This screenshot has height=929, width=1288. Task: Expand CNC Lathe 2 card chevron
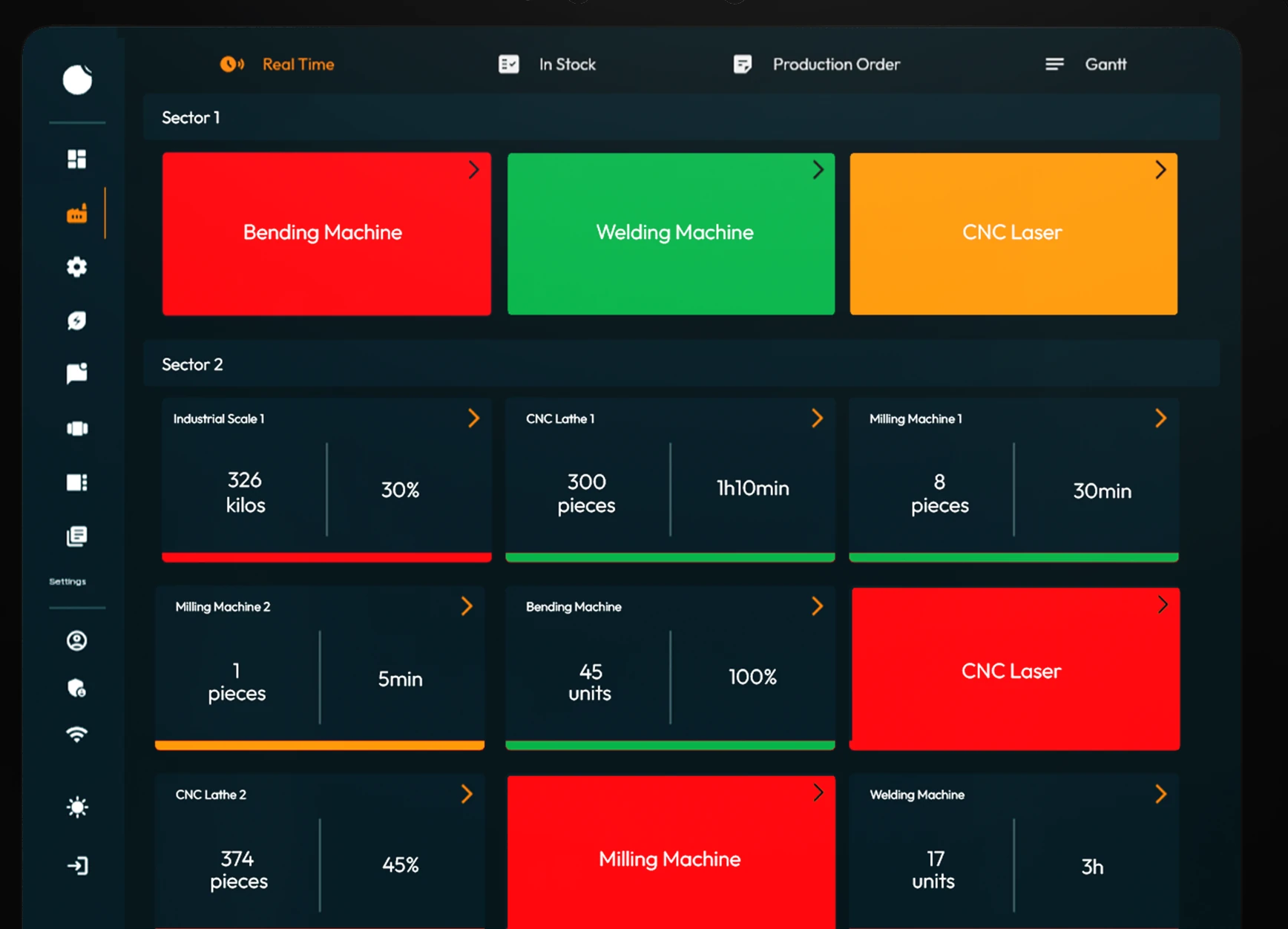point(467,794)
